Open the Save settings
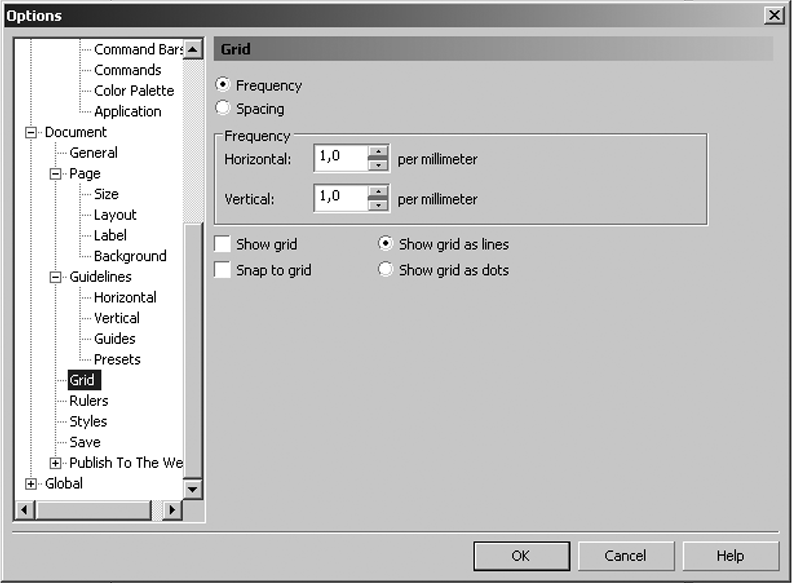Viewport: 792px width, 583px height. [x=85, y=442]
